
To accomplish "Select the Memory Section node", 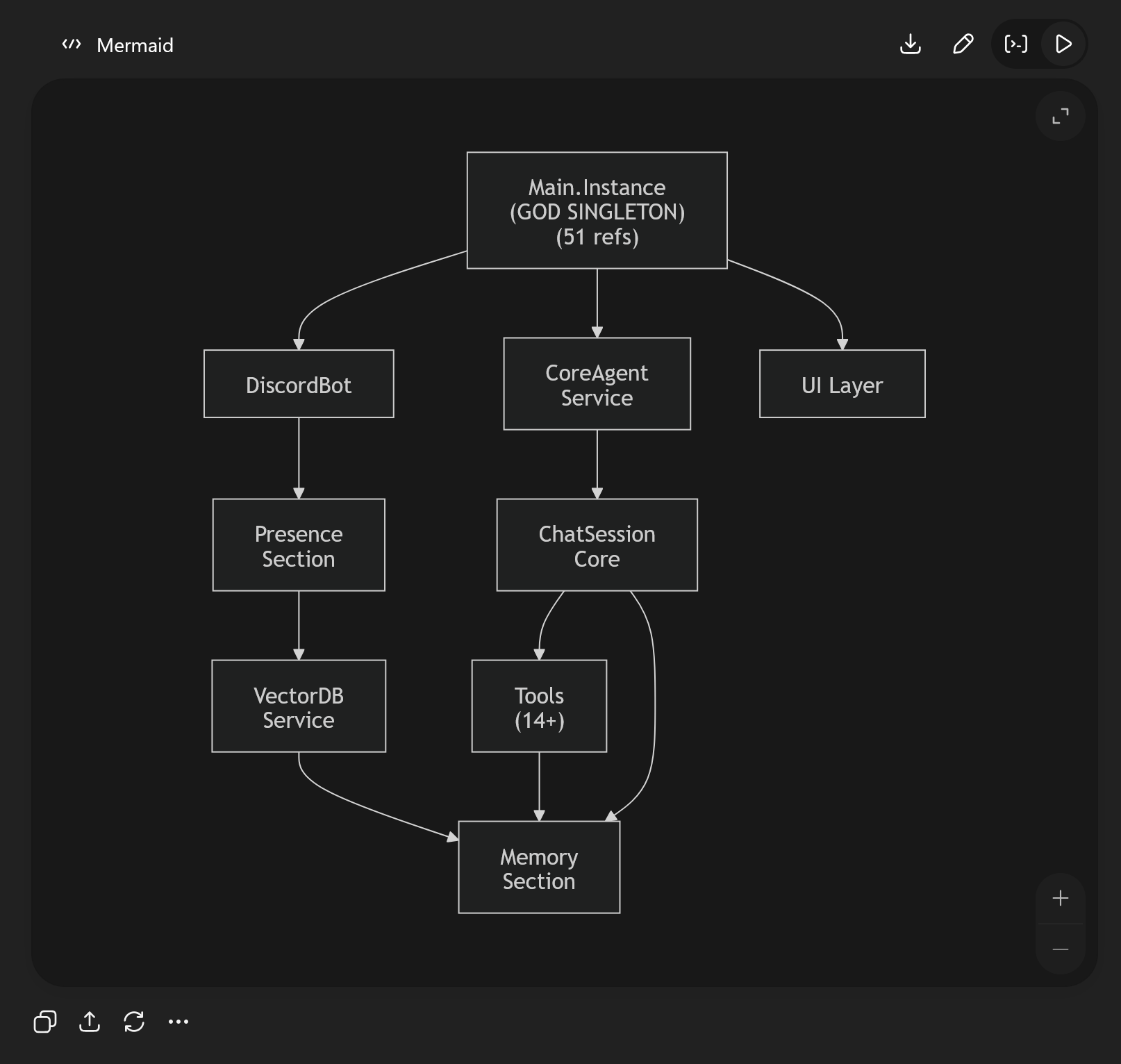I will pyautogui.click(x=540, y=867).
